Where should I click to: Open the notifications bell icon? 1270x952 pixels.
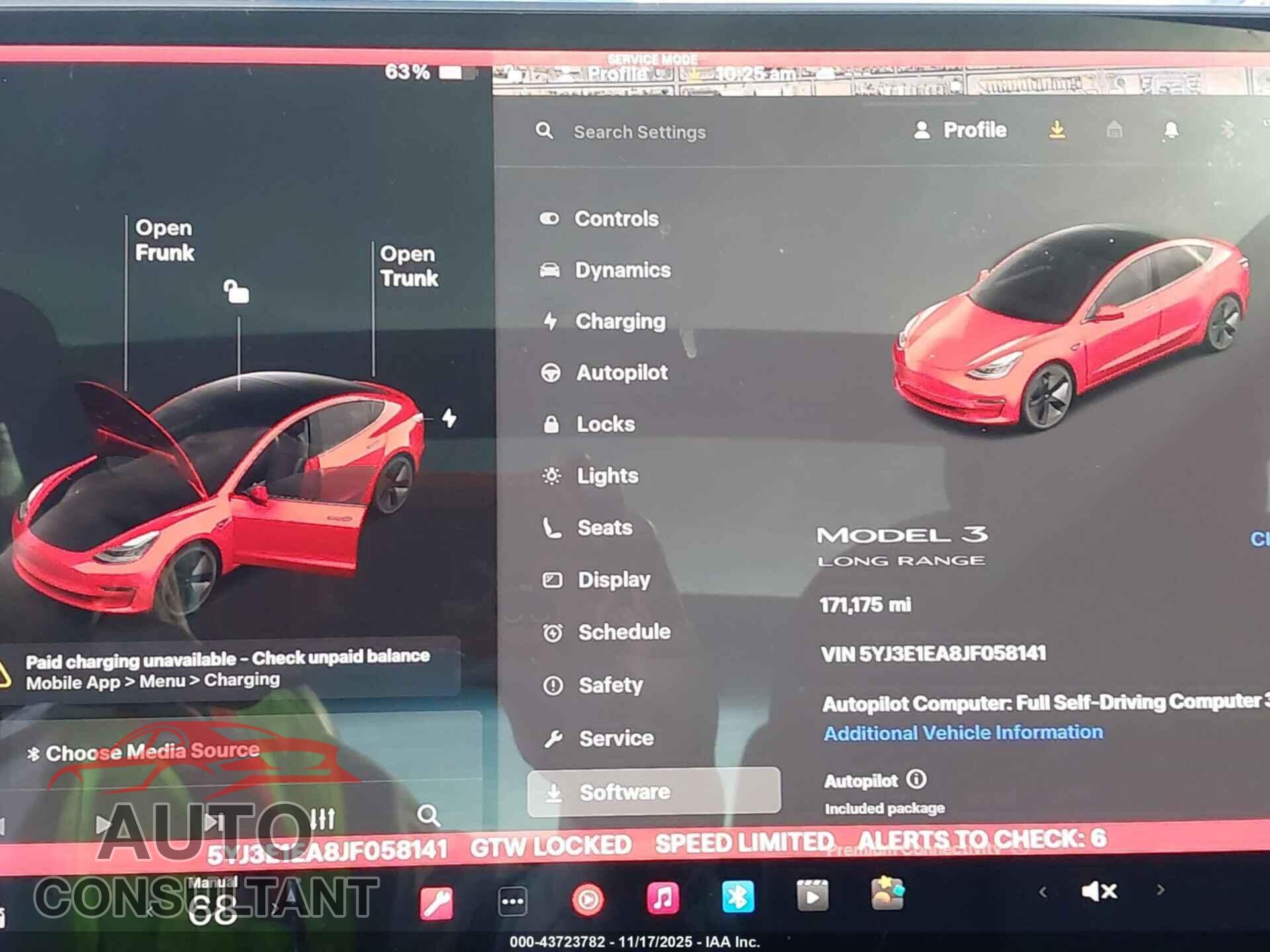[1171, 130]
